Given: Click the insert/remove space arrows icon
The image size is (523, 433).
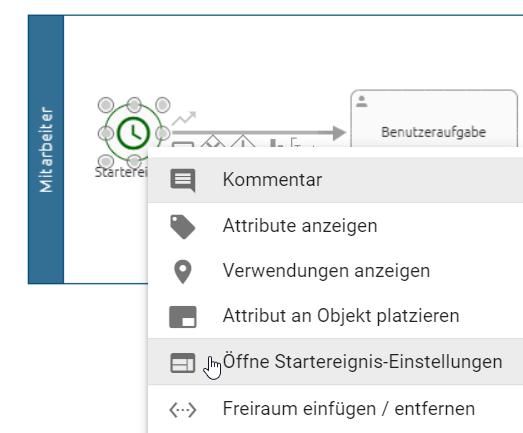Looking at the screenshot, I should (183, 410).
